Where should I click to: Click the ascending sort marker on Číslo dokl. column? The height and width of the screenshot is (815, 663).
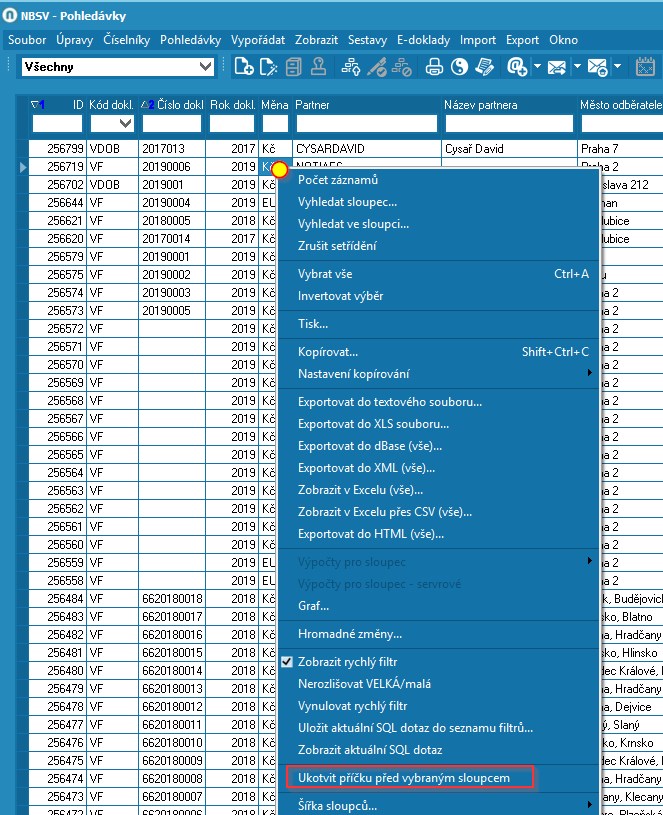[x=148, y=104]
